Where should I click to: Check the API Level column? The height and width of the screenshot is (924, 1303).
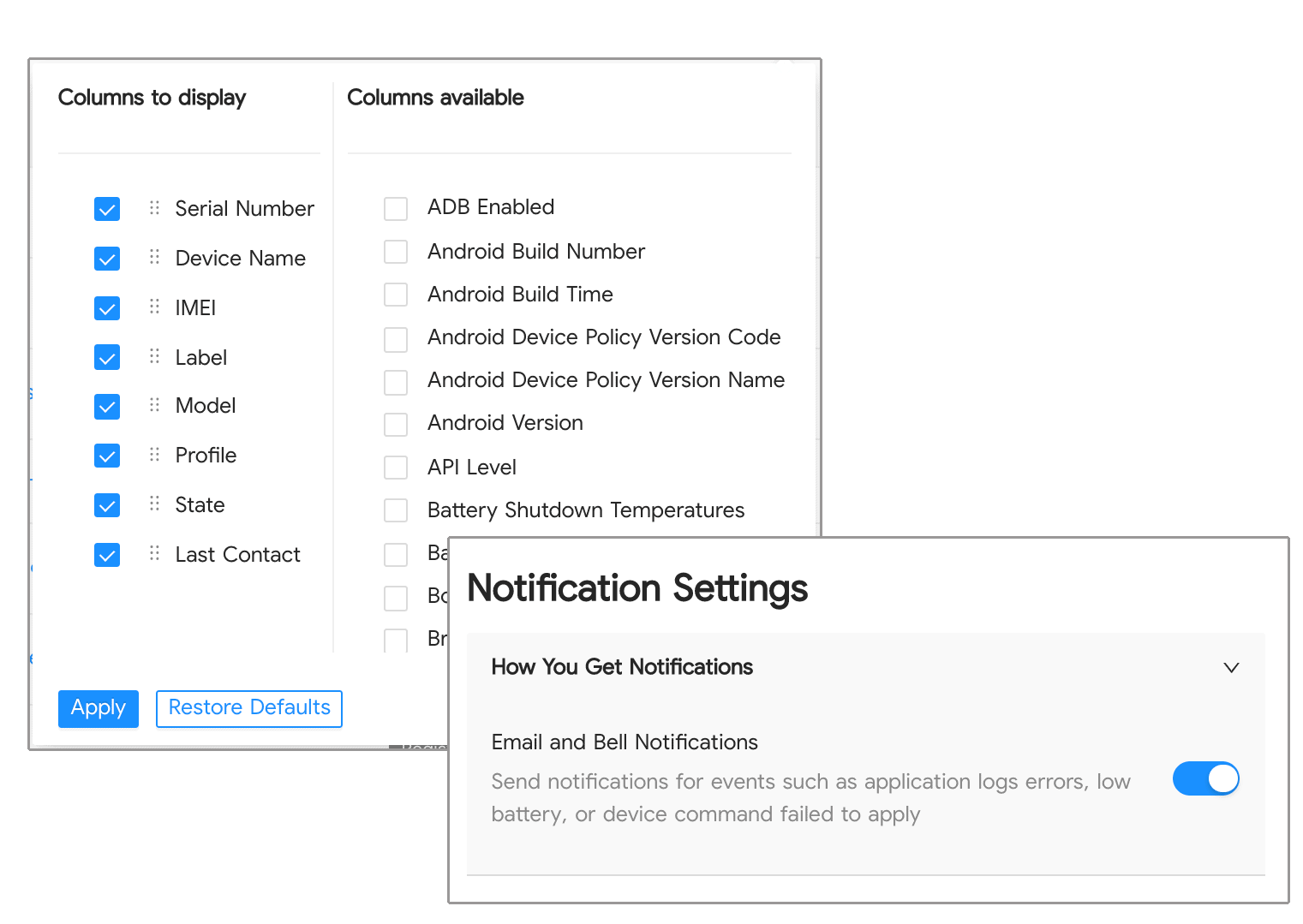coord(395,468)
